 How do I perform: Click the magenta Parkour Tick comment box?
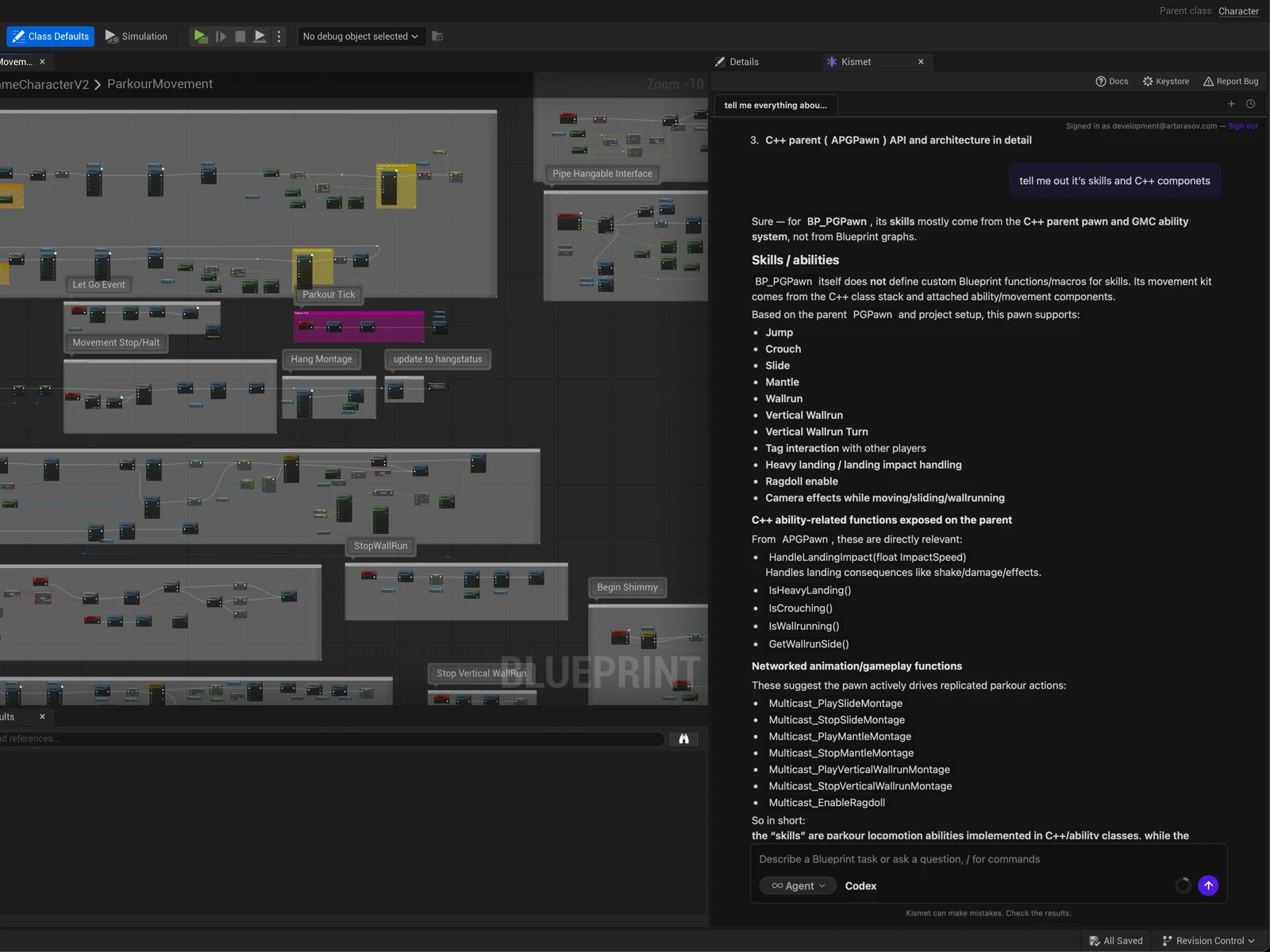359,327
